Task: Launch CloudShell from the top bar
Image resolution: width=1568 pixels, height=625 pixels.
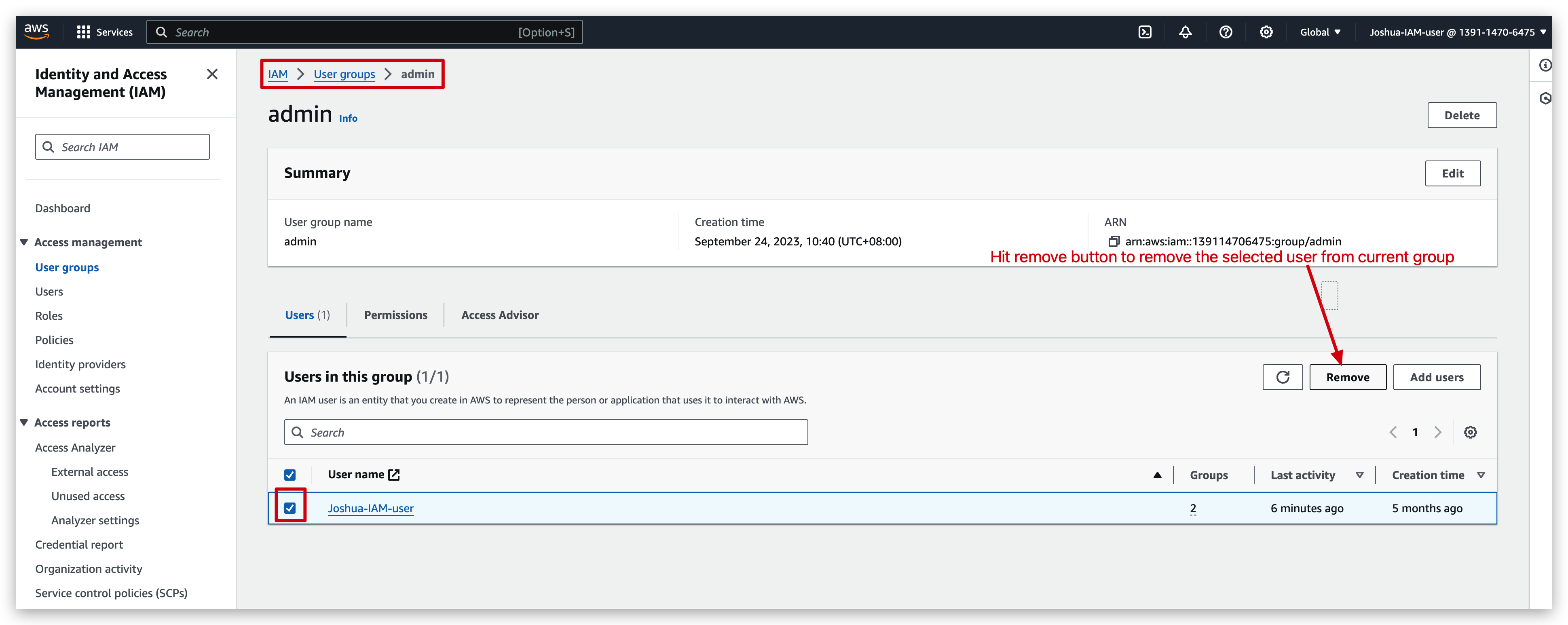Action: tap(1145, 32)
